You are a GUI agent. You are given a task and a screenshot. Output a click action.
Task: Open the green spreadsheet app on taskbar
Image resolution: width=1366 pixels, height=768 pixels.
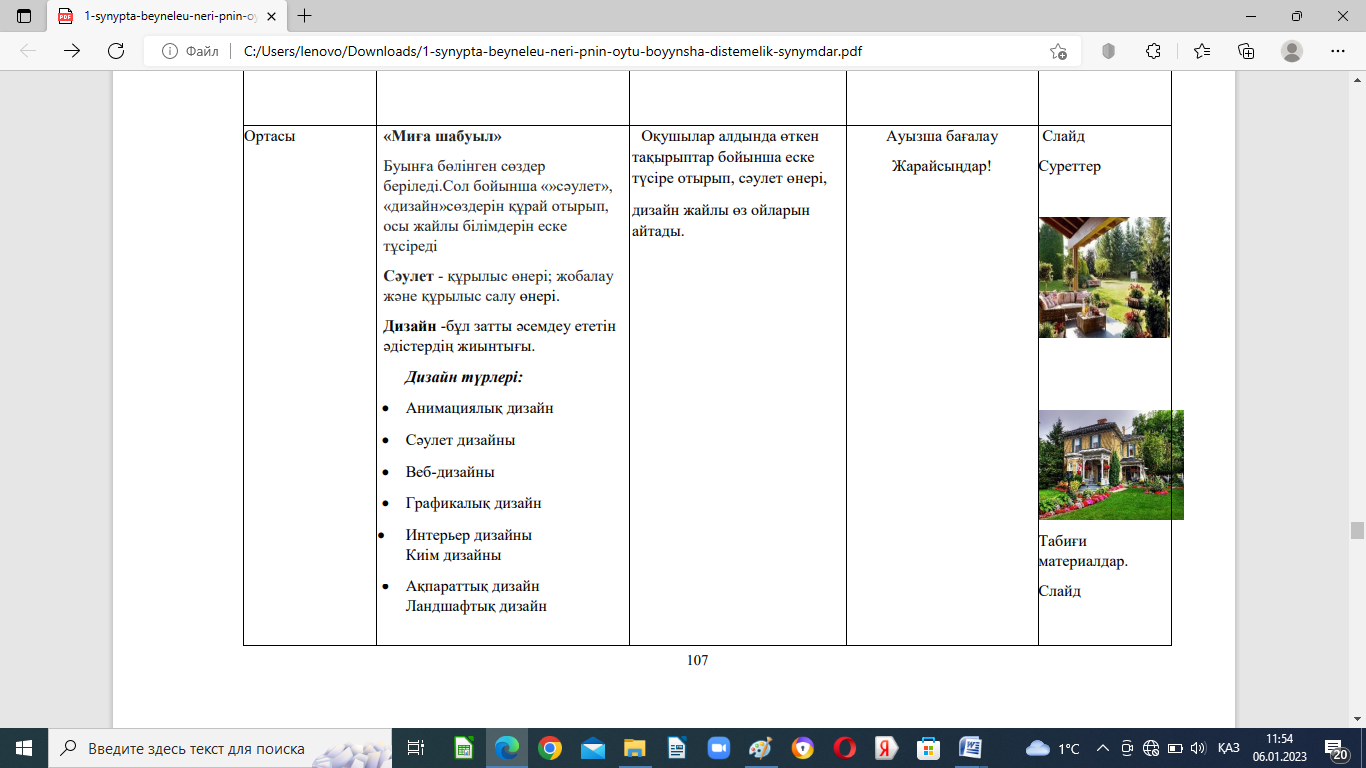pyautogui.click(x=464, y=748)
